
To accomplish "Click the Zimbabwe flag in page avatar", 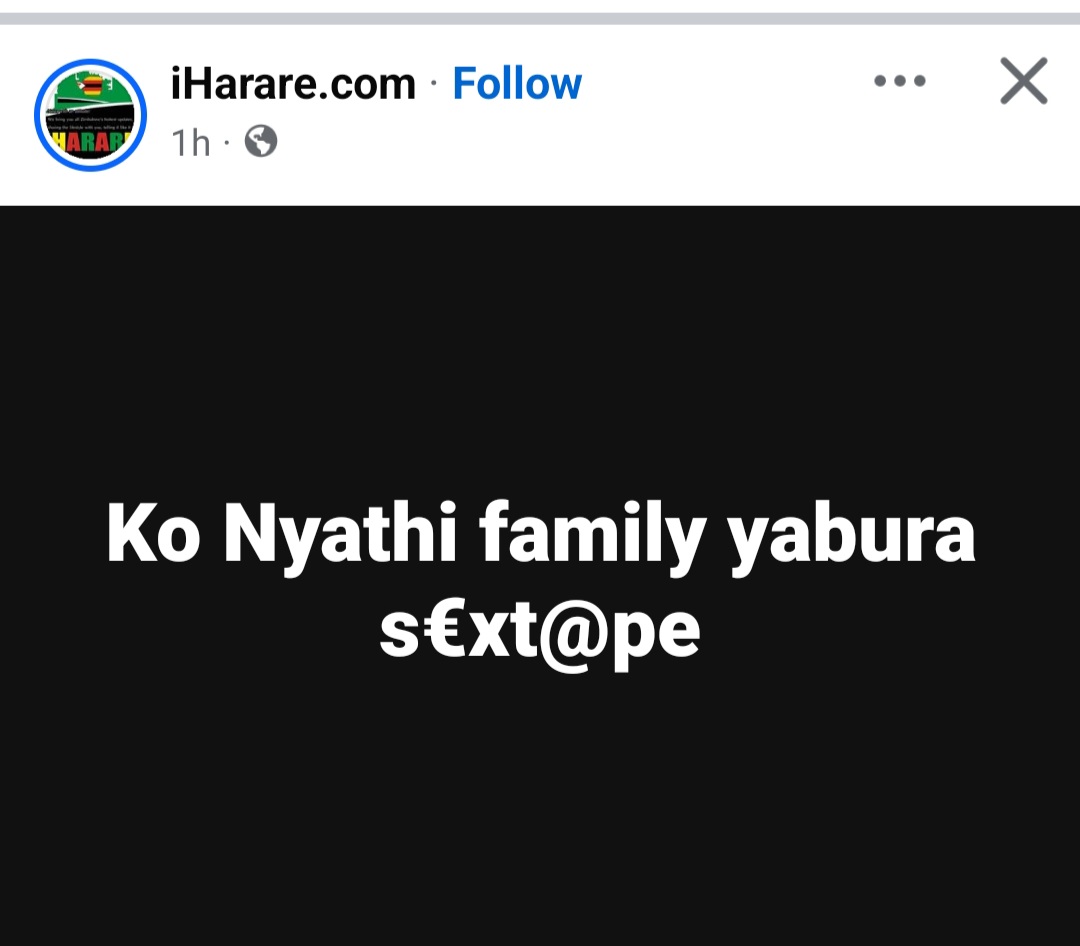I will point(92,86).
